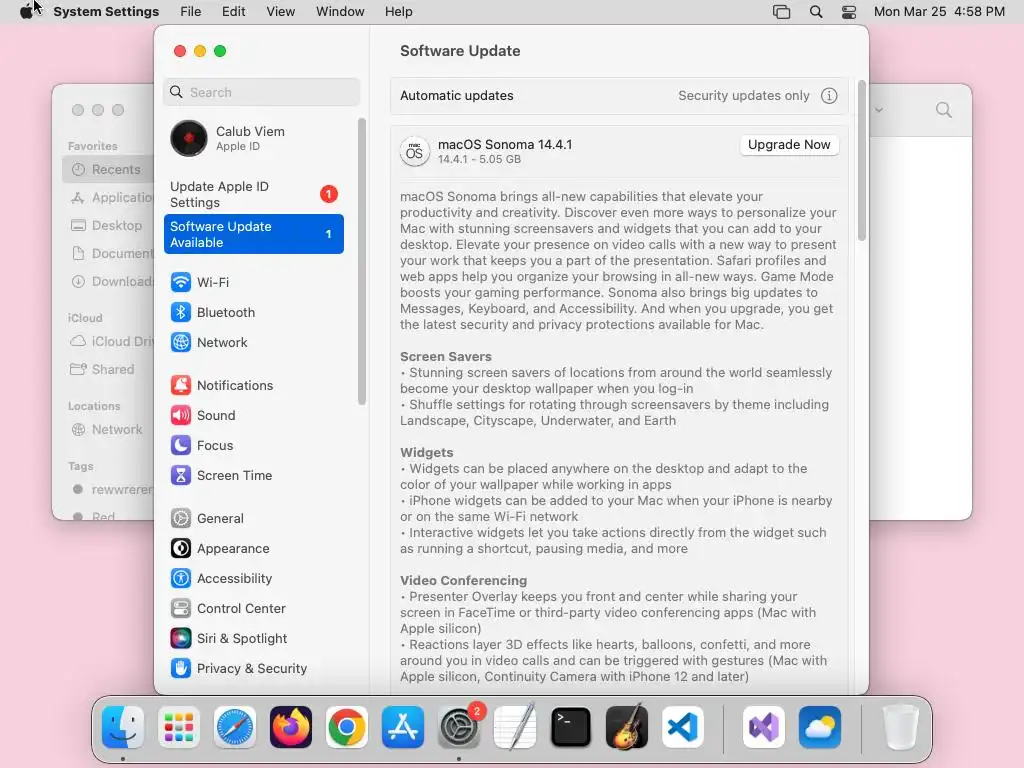Click the Automatic updates info icon
Screen dimensions: 1024x768
[829, 96]
